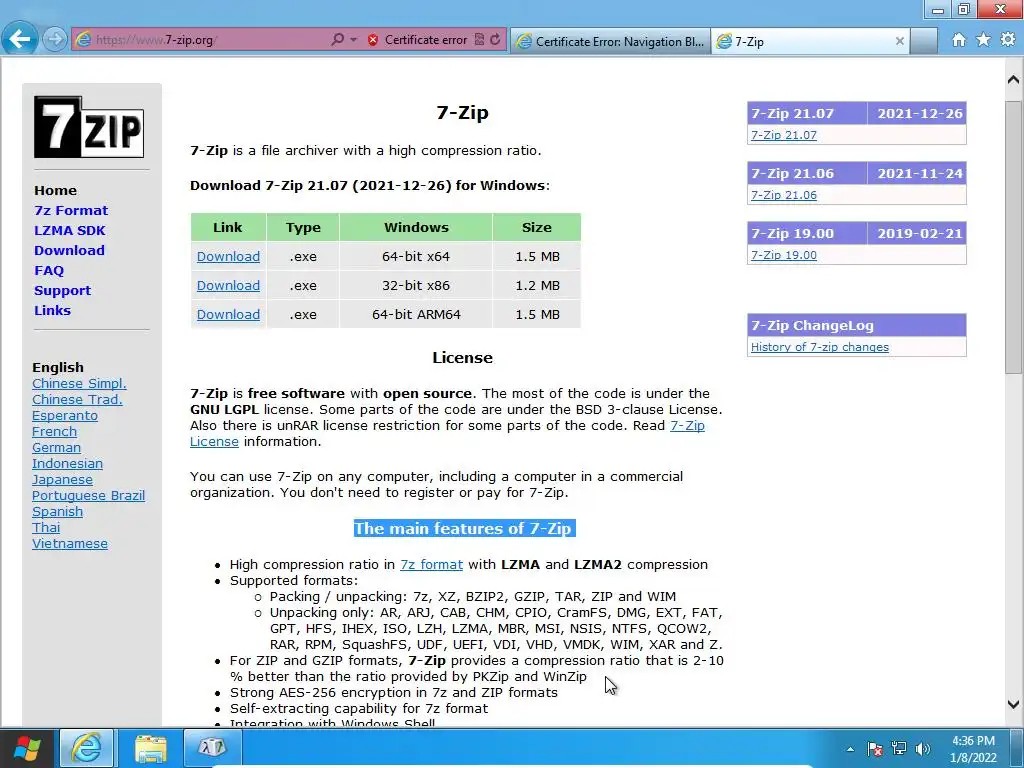Open Favorites star icon
Image resolution: width=1024 pixels, height=768 pixels.
tap(983, 40)
